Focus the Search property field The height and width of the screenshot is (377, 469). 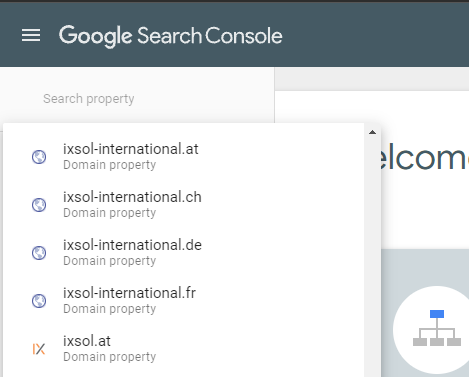point(137,99)
